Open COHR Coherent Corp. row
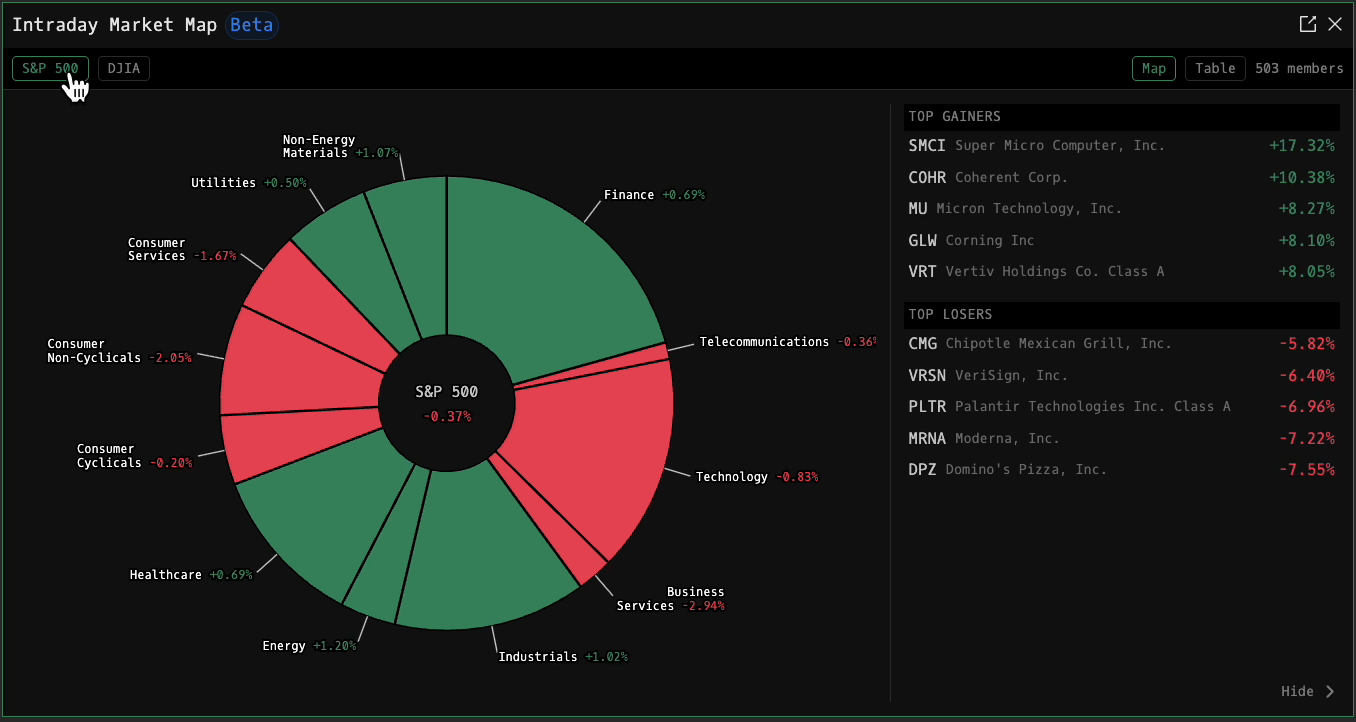 [x=1122, y=177]
